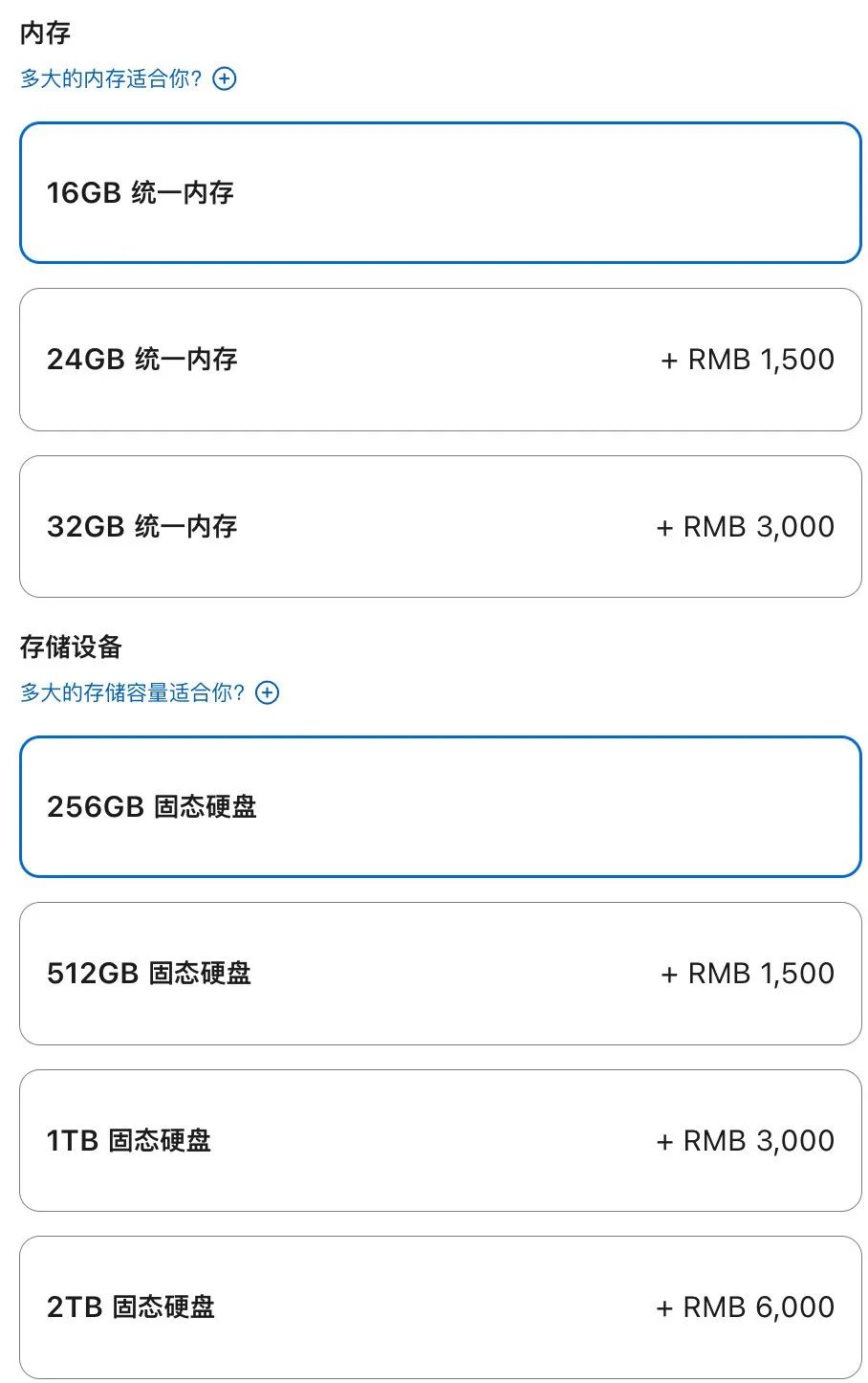This screenshot has height=1383, width=868.
Task: Click the + RMB 3,000 price on 1TB storage
Action: (746, 1141)
